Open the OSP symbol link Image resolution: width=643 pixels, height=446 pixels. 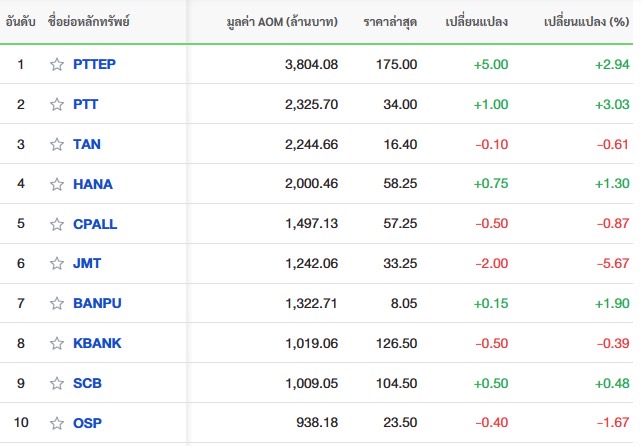[87, 423]
